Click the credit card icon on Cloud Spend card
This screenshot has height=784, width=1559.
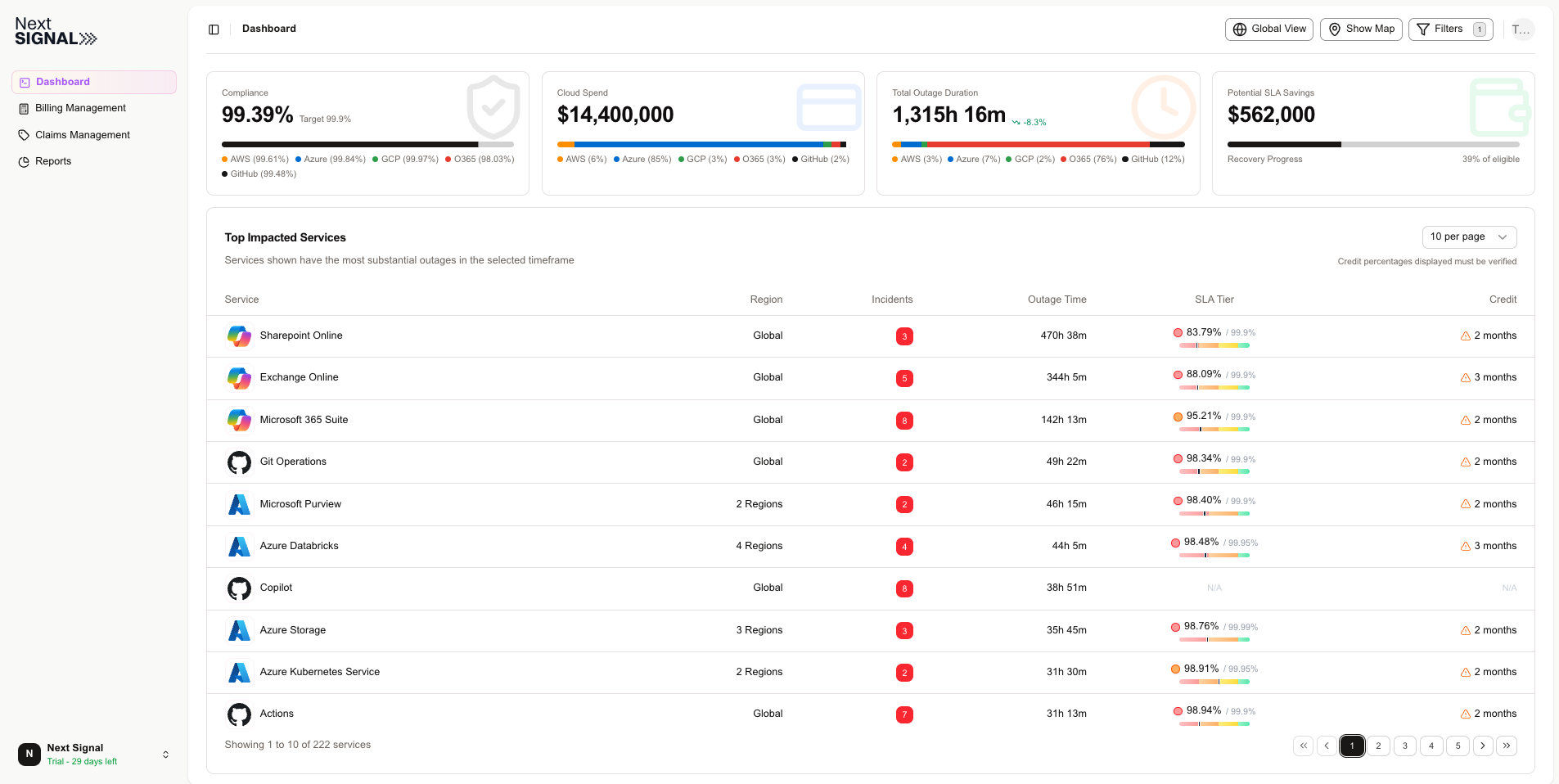tap(828, 107)
